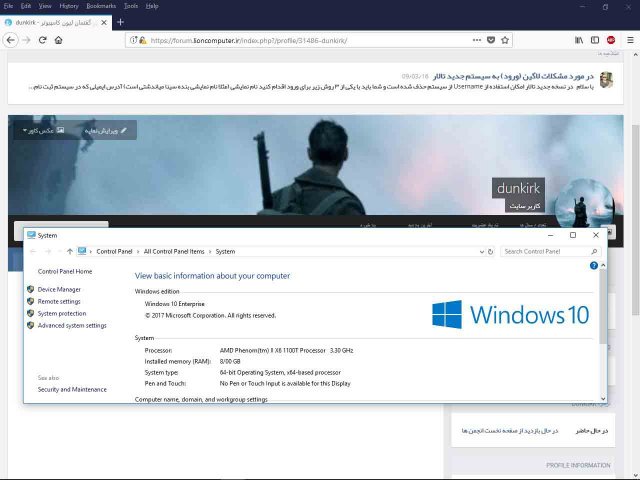Viewport: 640px width, 480px height.
Task: Open Device Manager link
Action: [x=59, y=289]
